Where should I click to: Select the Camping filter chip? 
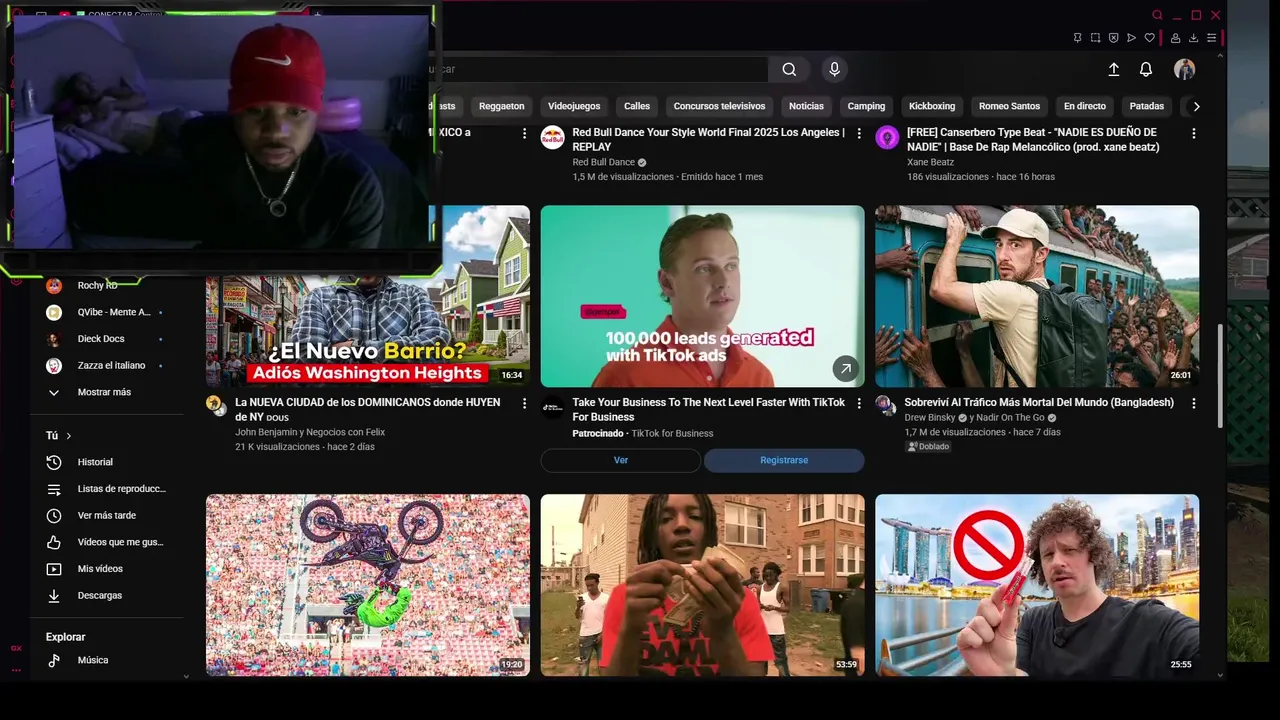[x=866, y=106]
